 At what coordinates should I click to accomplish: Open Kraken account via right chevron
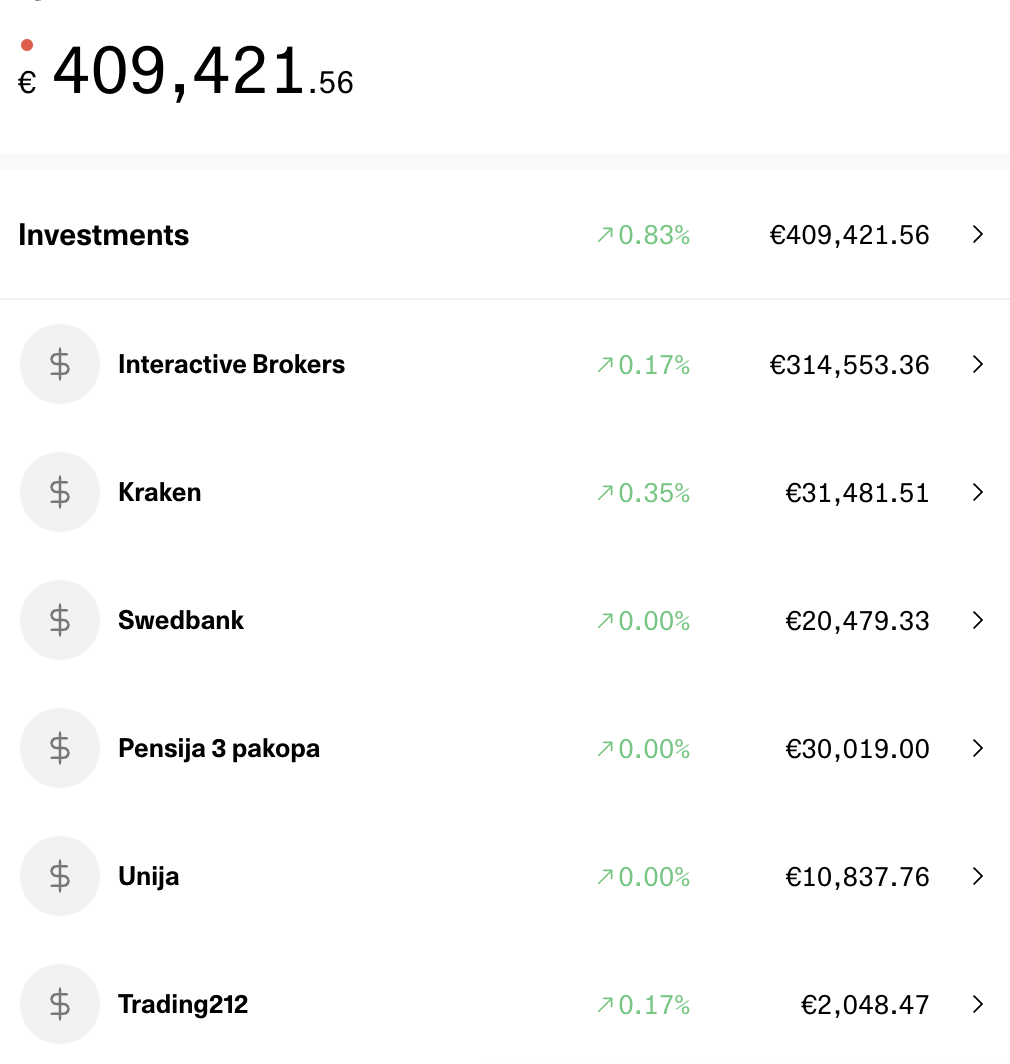[977, 492]
